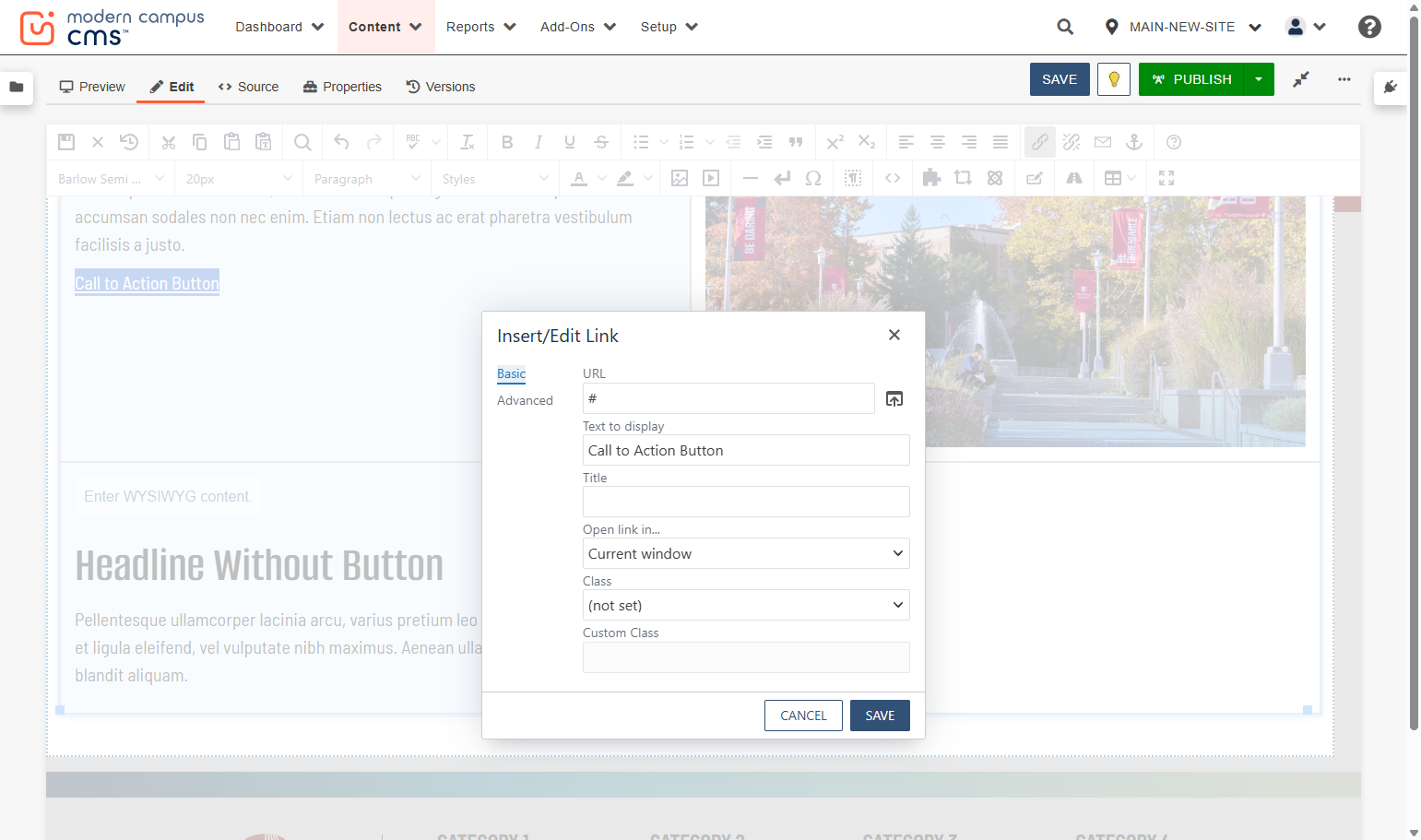
Task: Expand the Open link in dropdown
Action: click(x=746, y=553)
